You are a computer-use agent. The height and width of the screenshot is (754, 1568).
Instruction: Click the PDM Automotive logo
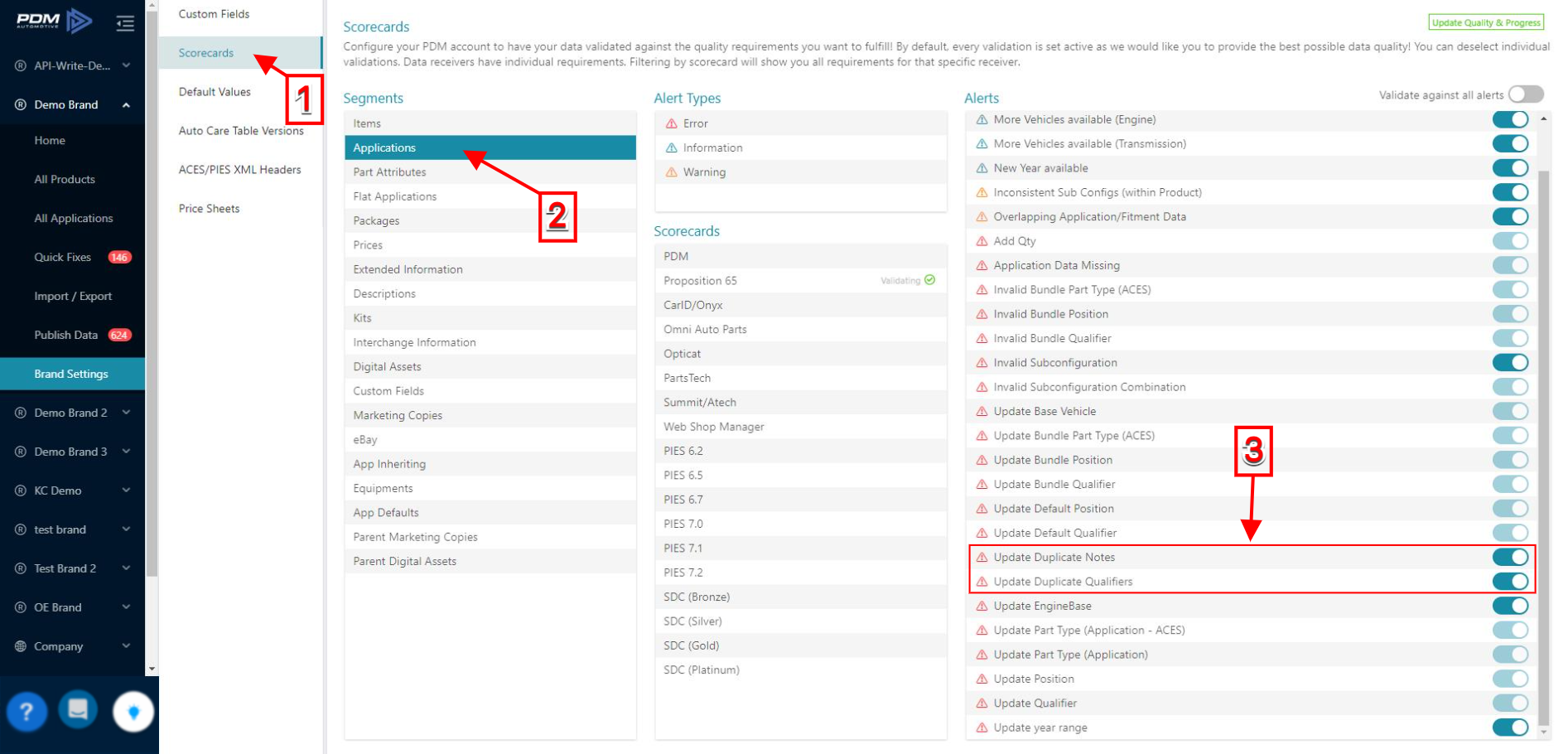(54, 21)
